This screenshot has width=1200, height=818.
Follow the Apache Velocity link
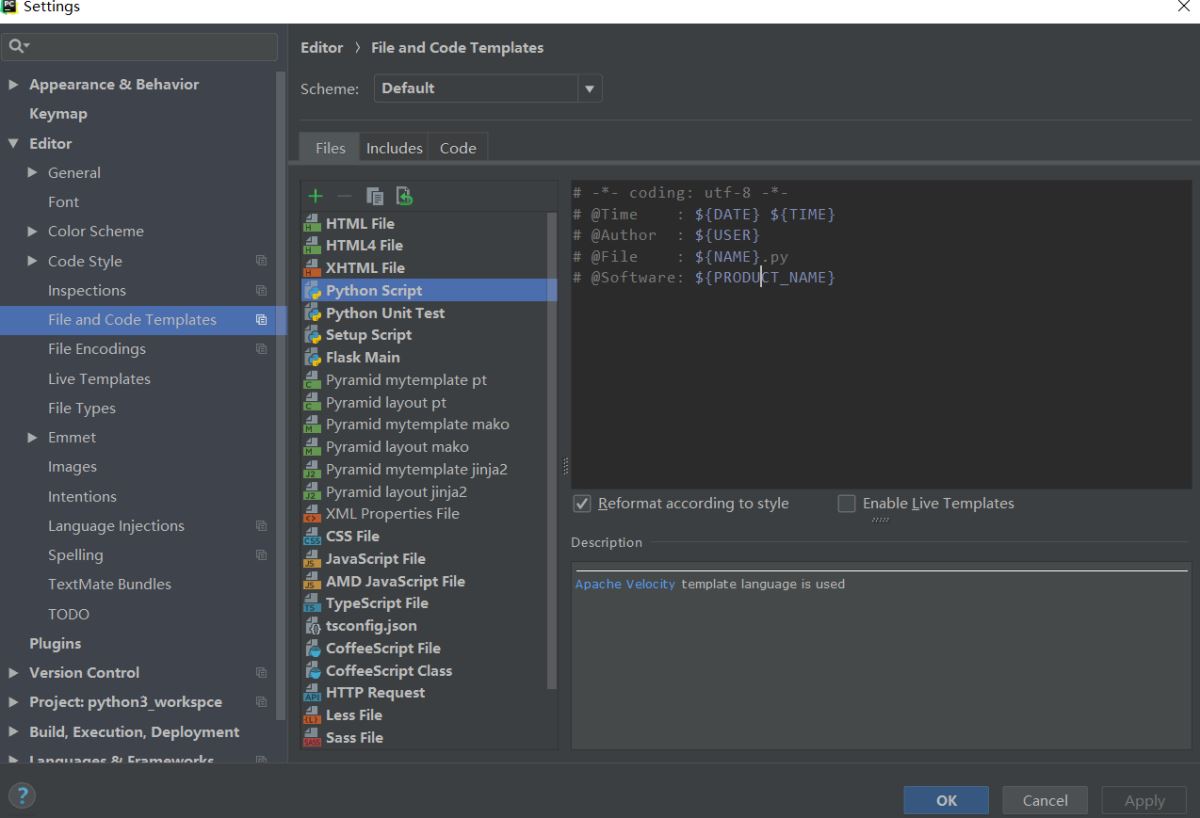[x=625, y=584]
